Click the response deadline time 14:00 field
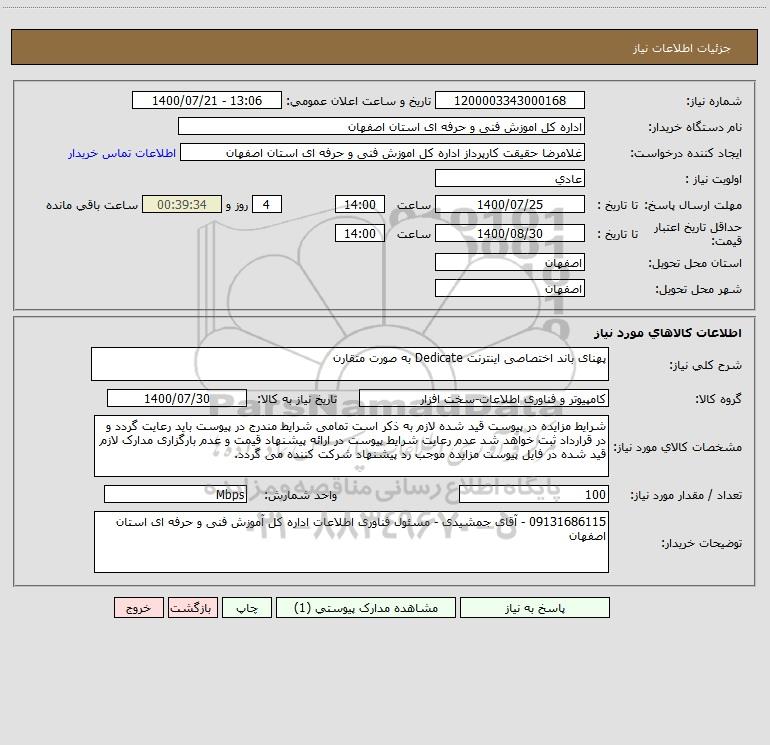This screenshot has height=745, width=770. point(360,204)
